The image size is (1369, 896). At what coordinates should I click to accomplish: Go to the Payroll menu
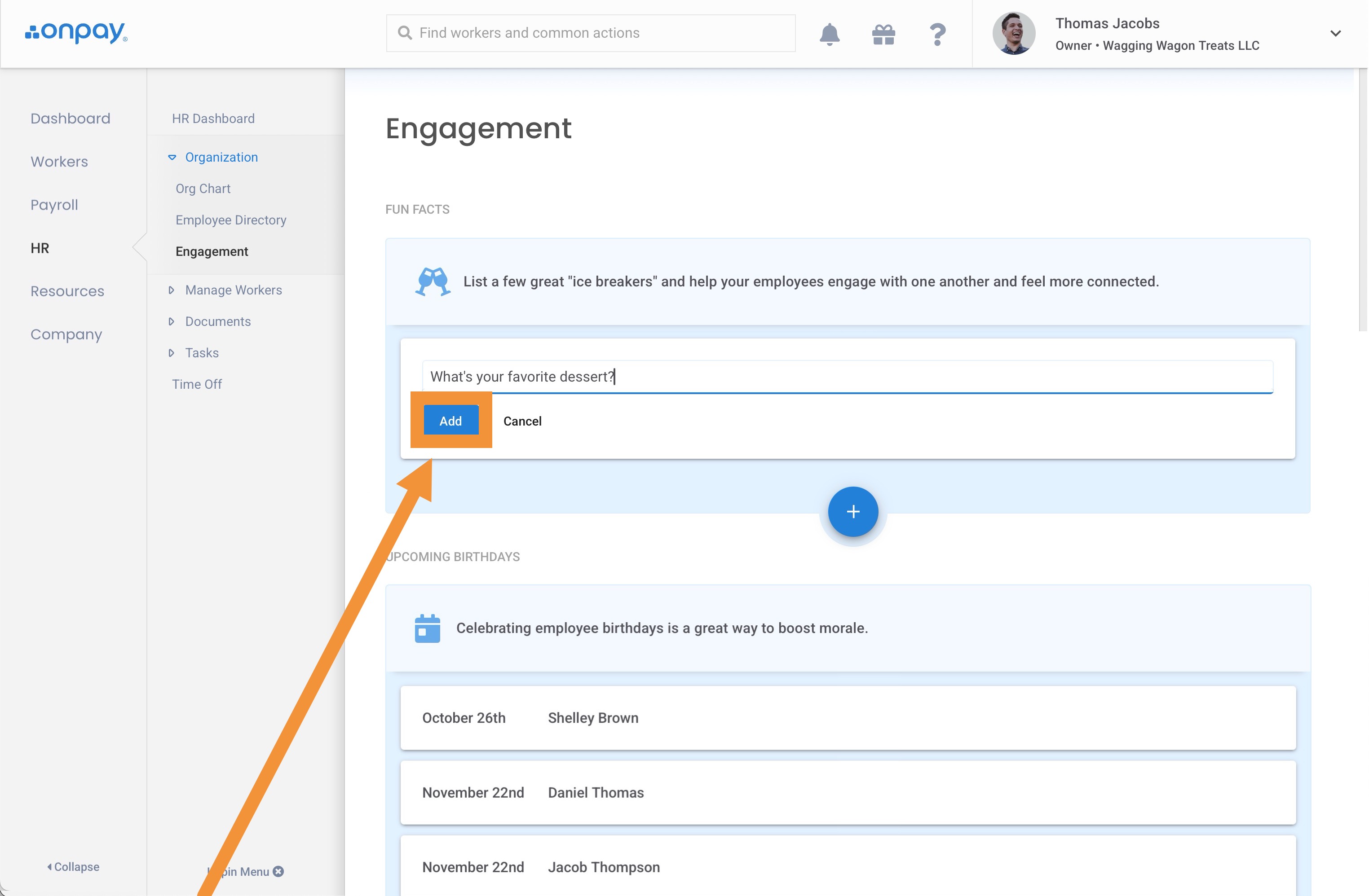(x=54, y=205)
